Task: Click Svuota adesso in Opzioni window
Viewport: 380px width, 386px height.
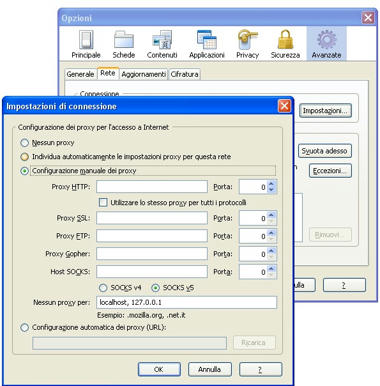Action: [x=325, y=151]
